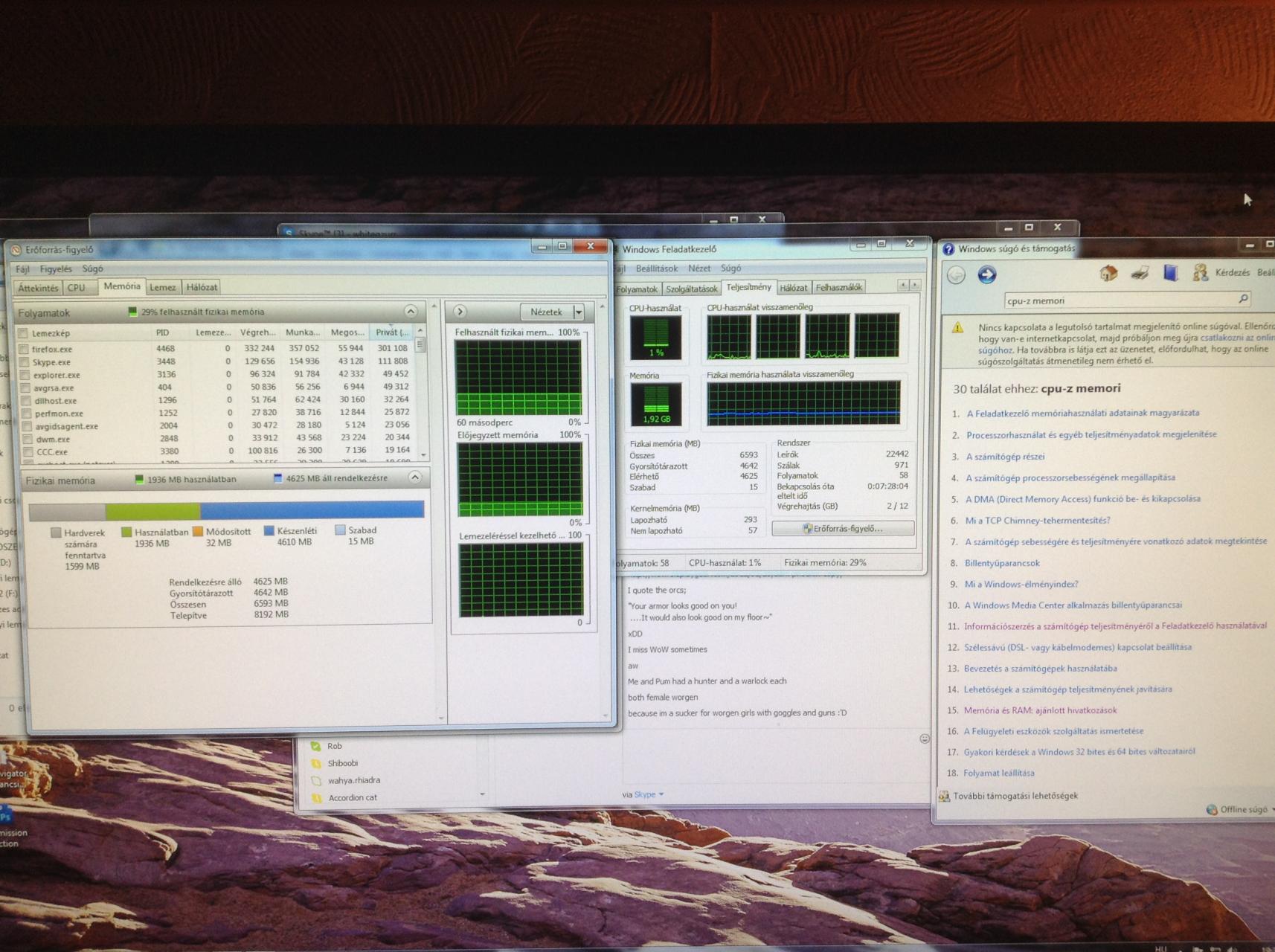Image resolution: width=1275 pixels, height=952 pixels.
Task: Click the status icon beside Accordion cat
Action: [x=315, y=797]
